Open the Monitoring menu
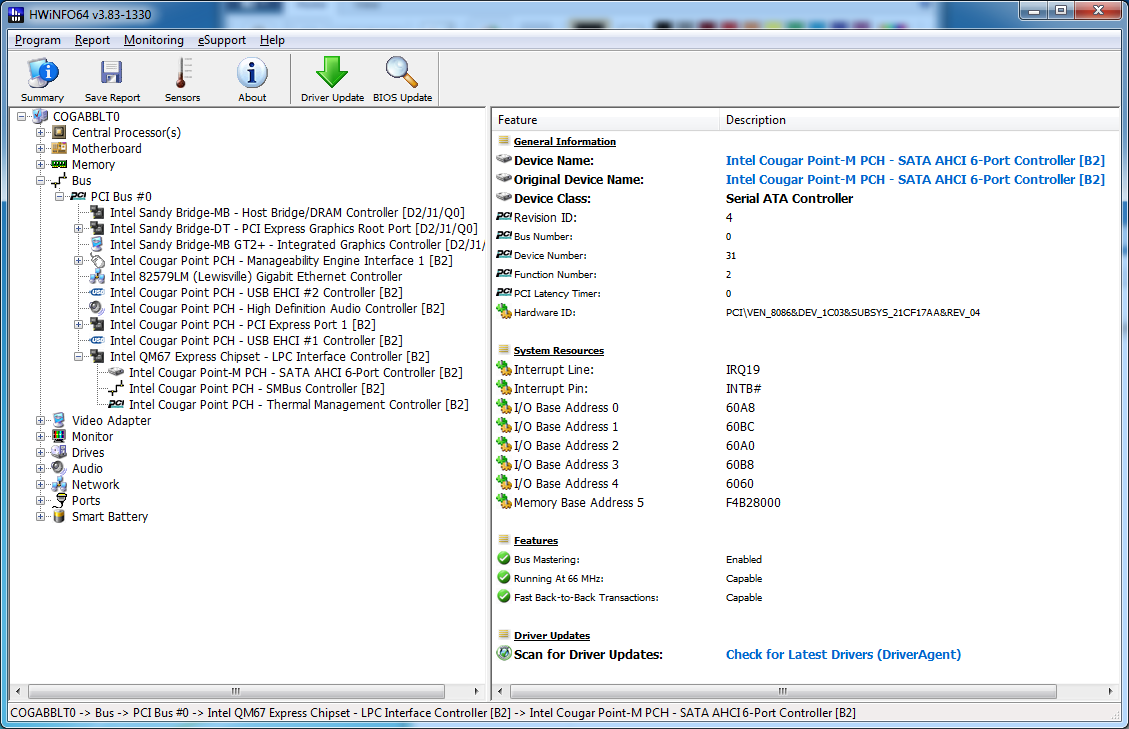This screenshot has width=1129, height=729. click(153, 40)
